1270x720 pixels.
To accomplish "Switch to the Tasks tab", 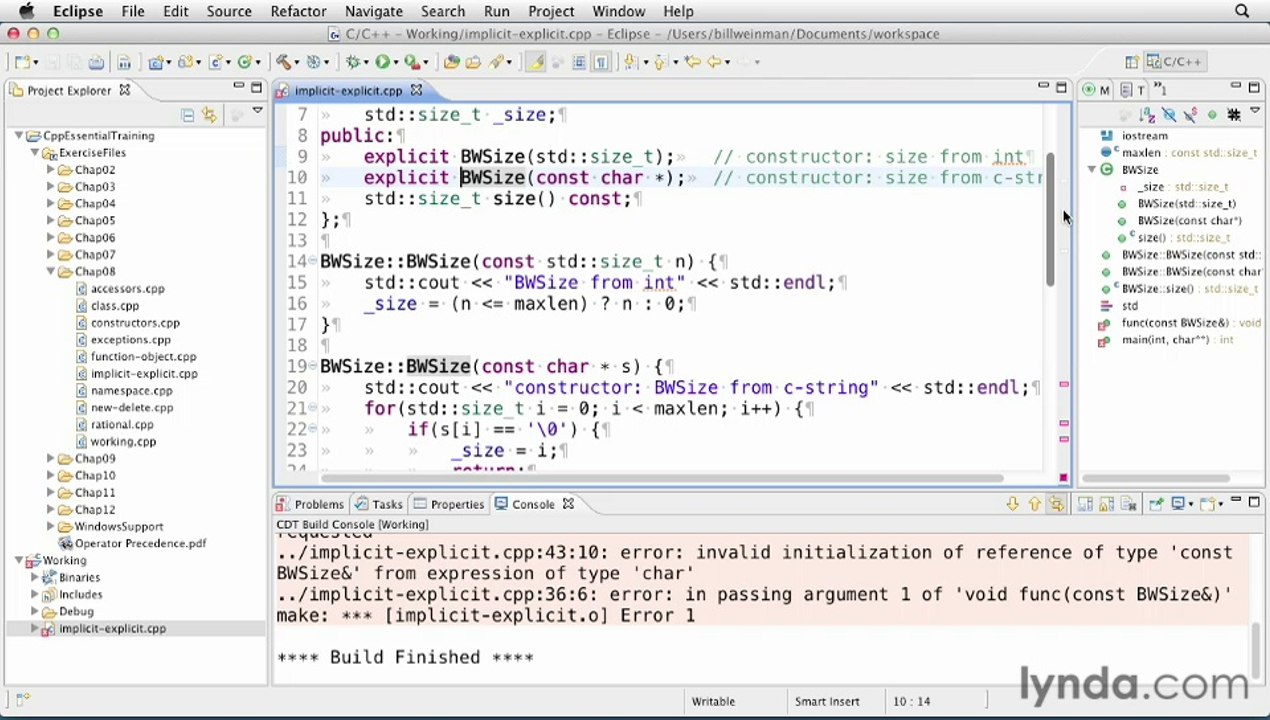I will click(379, 504).
